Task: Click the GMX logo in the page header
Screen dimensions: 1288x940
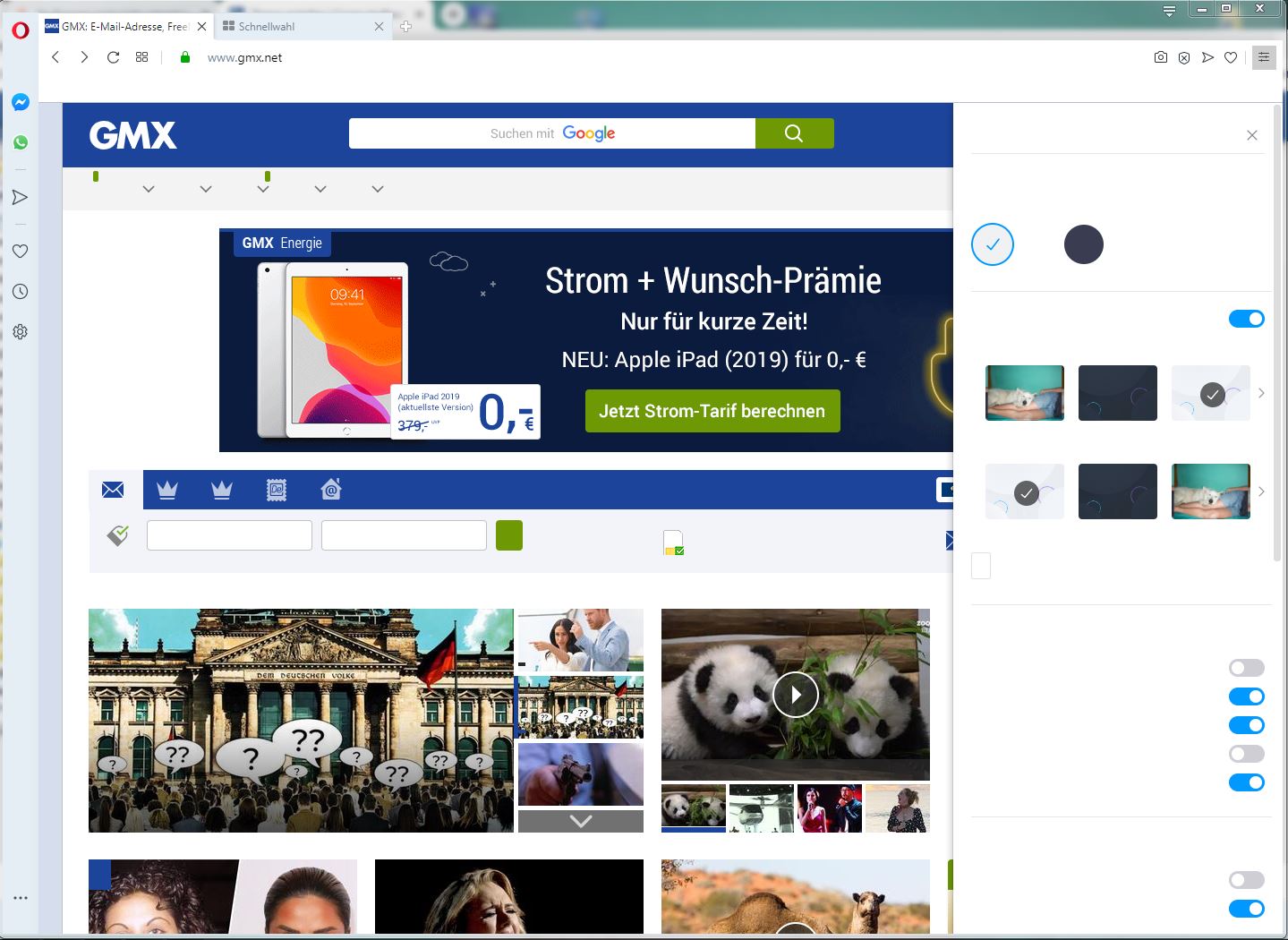Action: (x=132, y=135)
